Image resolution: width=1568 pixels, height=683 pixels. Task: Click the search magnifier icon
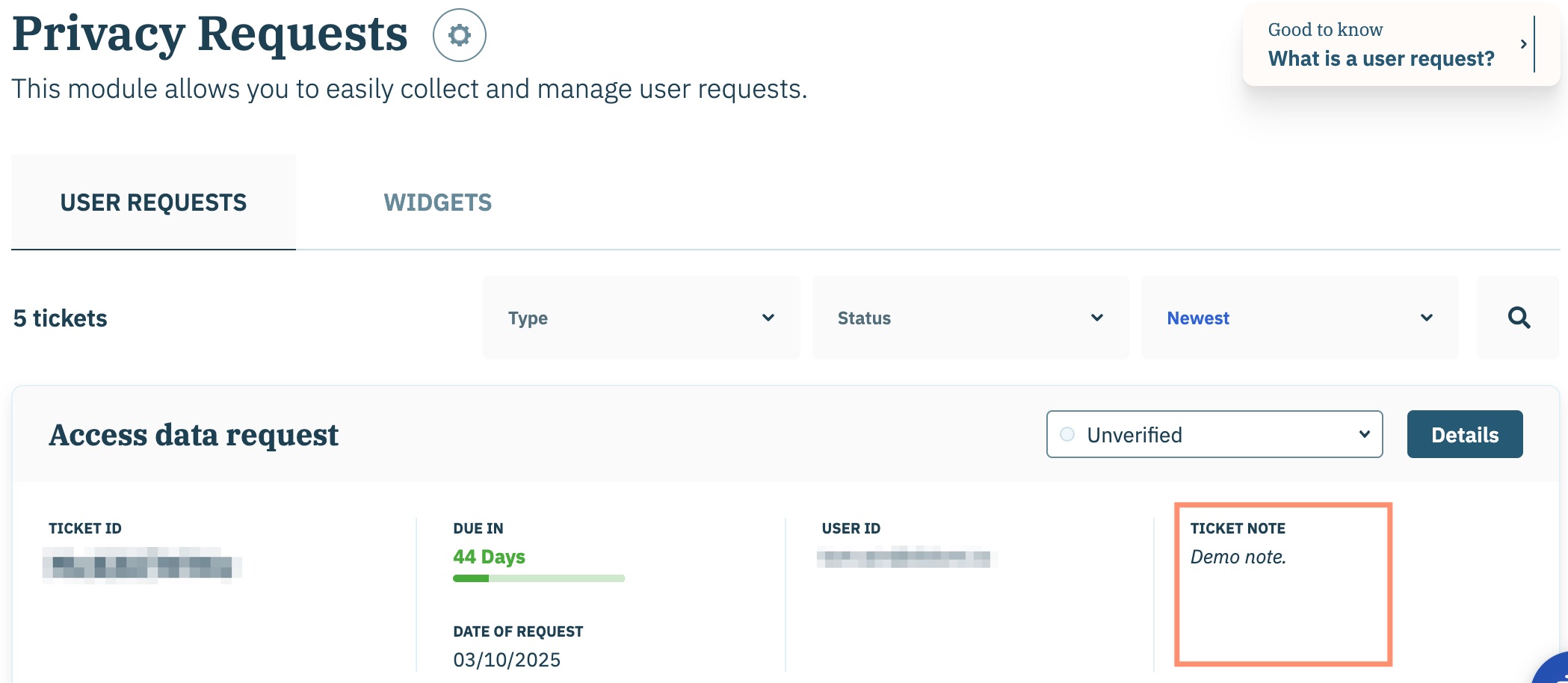(x=1518, y=318)
